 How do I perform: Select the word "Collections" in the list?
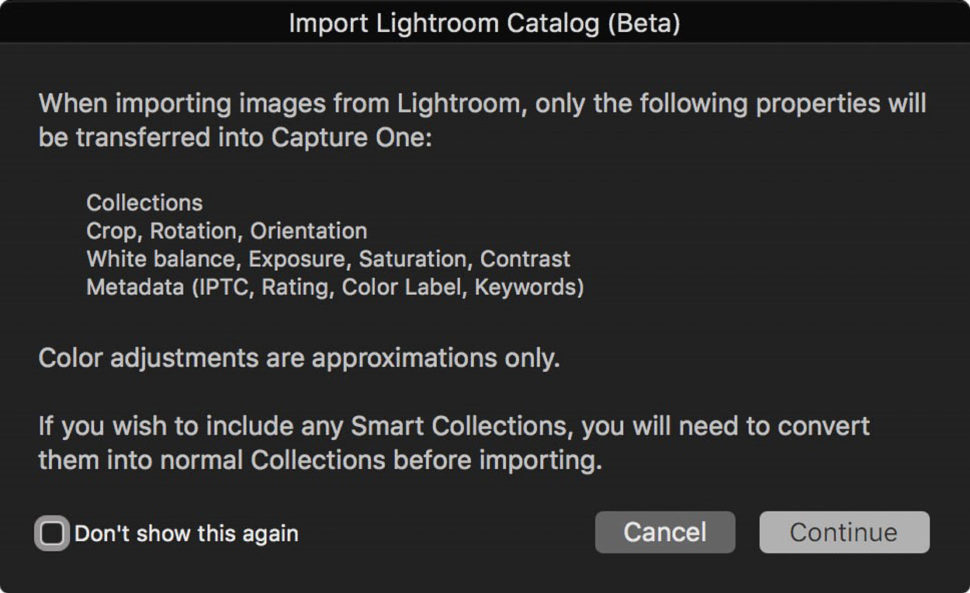pyautogui.click(x=144, y=202)
